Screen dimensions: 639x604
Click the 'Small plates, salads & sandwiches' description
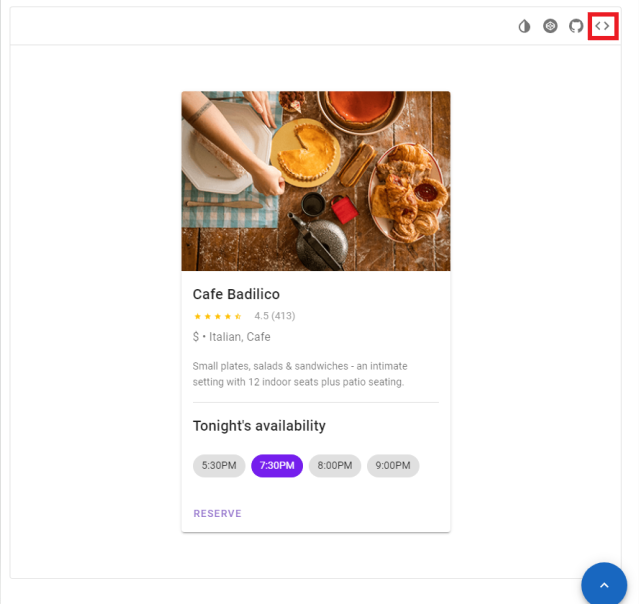pyautogui.click(x=300, y=374)
